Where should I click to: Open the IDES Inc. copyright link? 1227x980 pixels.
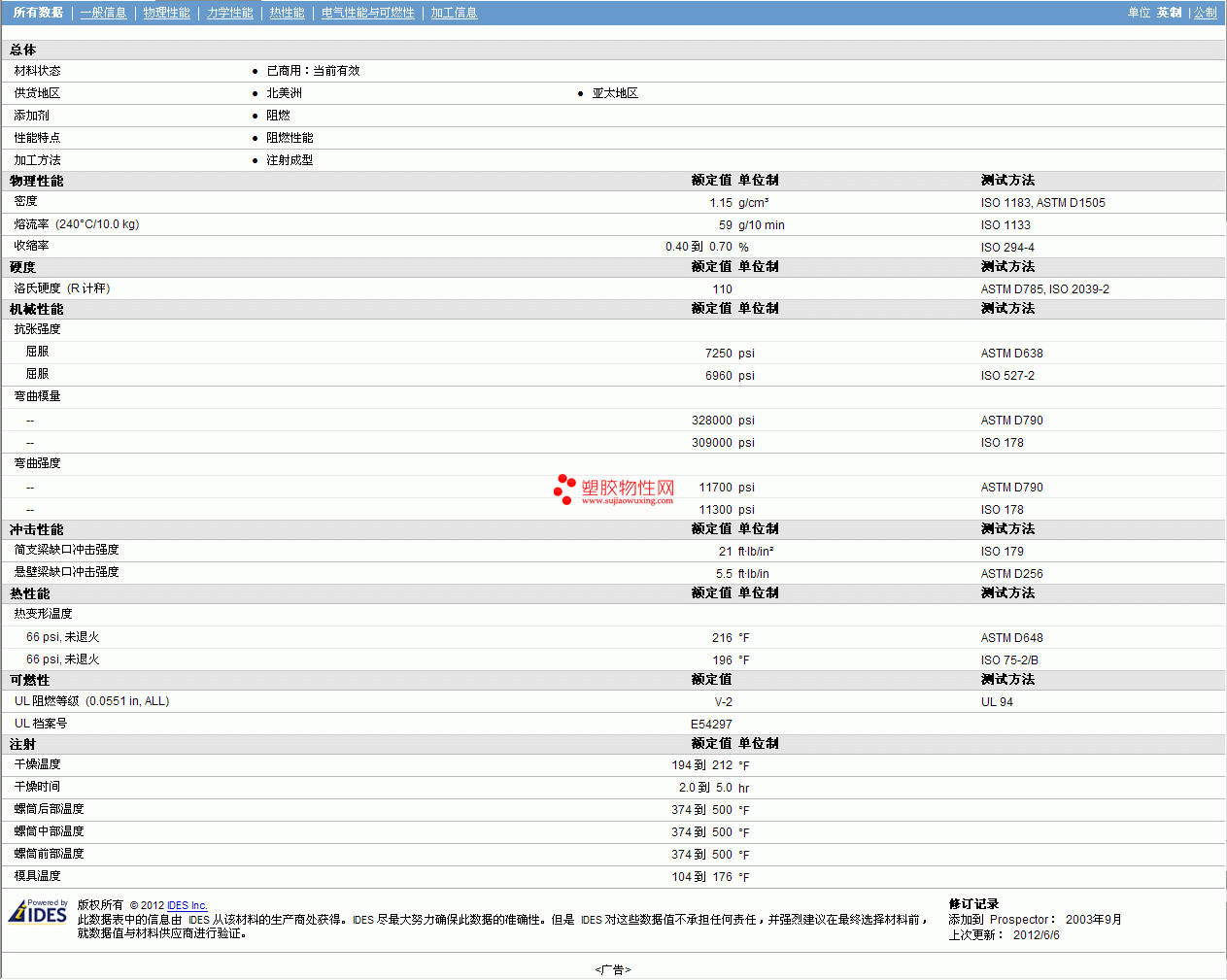point(187,905)
